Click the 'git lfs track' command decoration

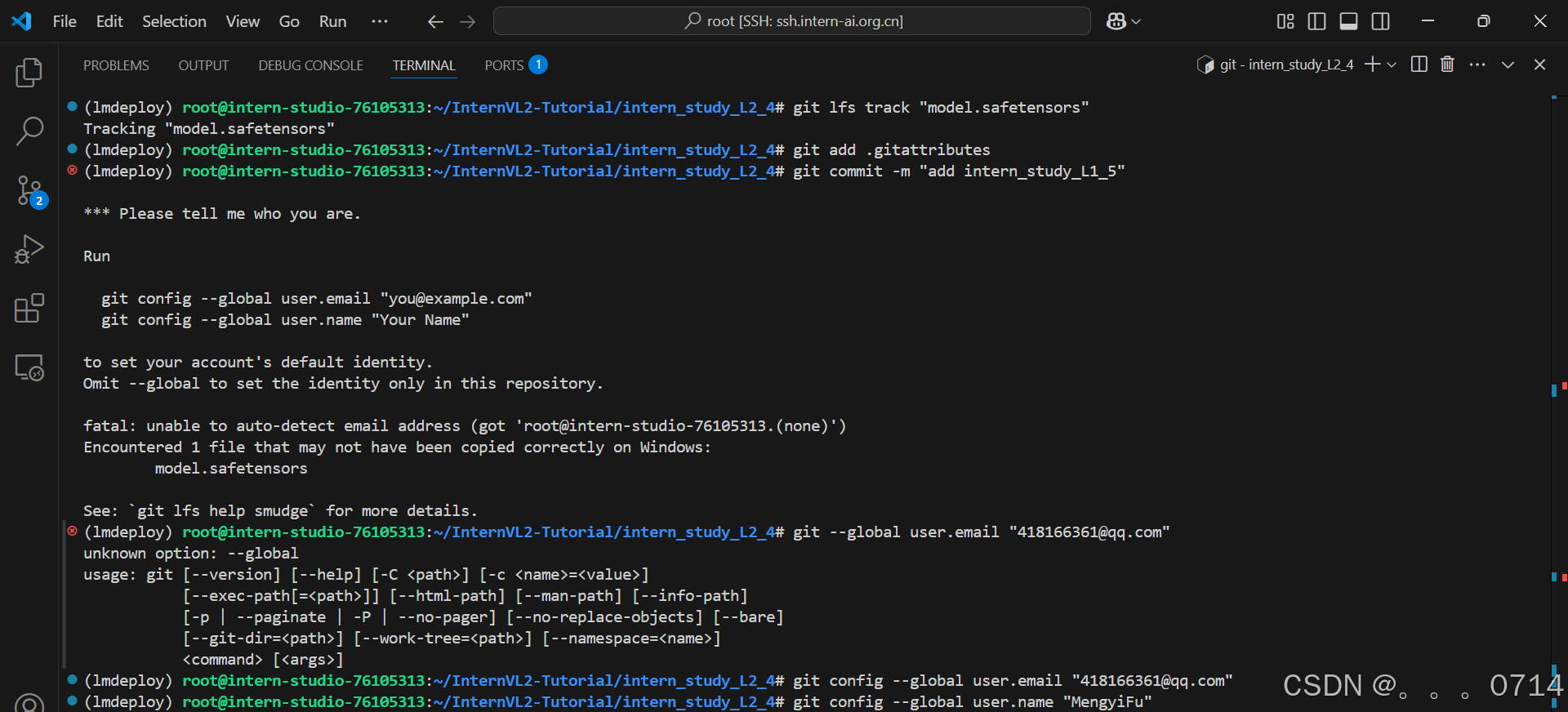coord(72,106)
